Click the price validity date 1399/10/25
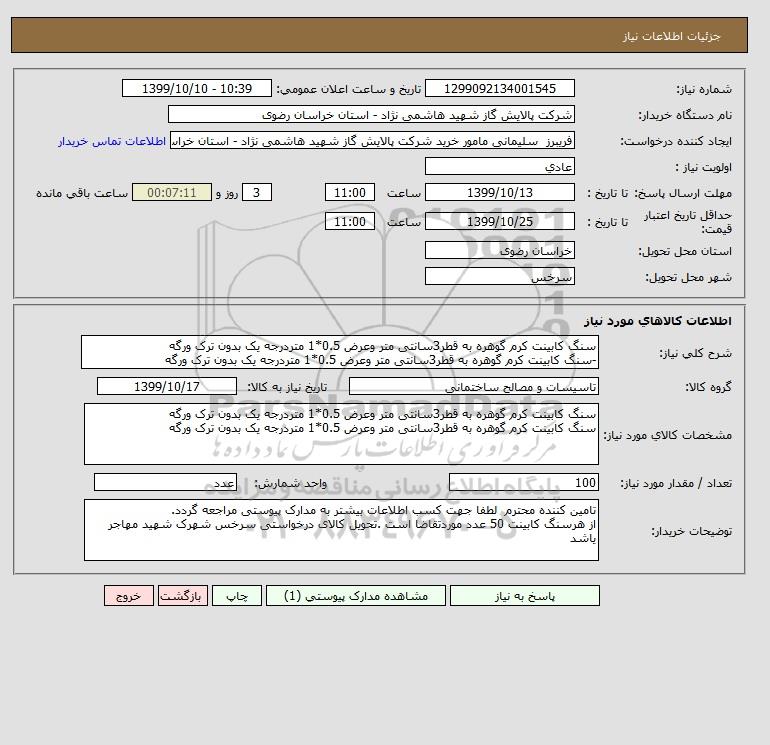Image resolution: width=770 pixels, height=745 pixels. [499, 221]
